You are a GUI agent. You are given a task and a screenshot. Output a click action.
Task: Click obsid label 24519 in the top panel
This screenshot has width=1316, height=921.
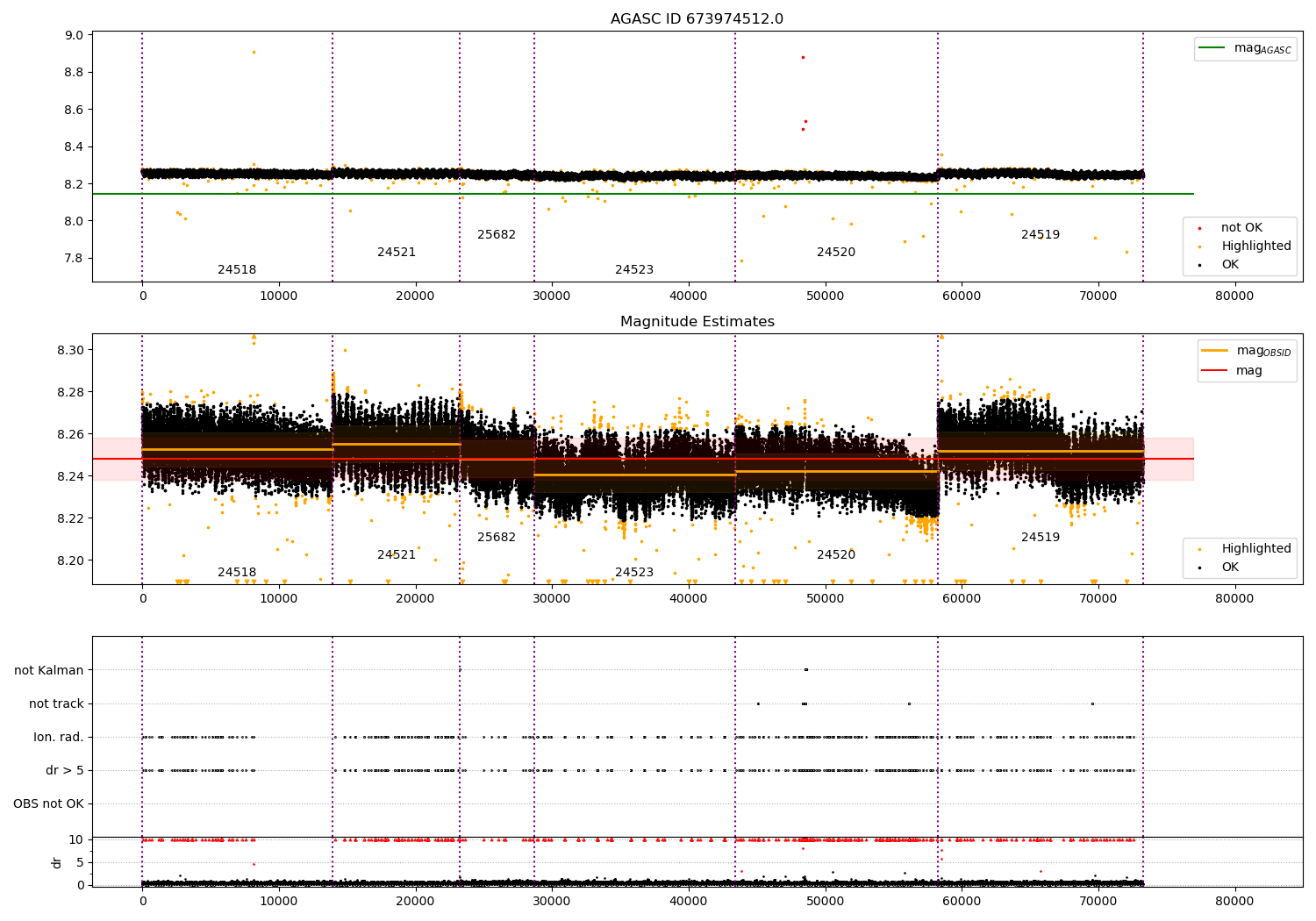[x=1041, y=234]
